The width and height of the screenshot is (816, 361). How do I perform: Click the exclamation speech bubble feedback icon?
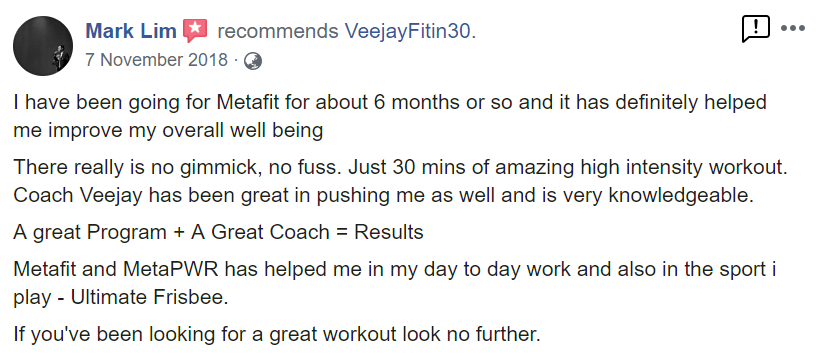tap(755, 29)
